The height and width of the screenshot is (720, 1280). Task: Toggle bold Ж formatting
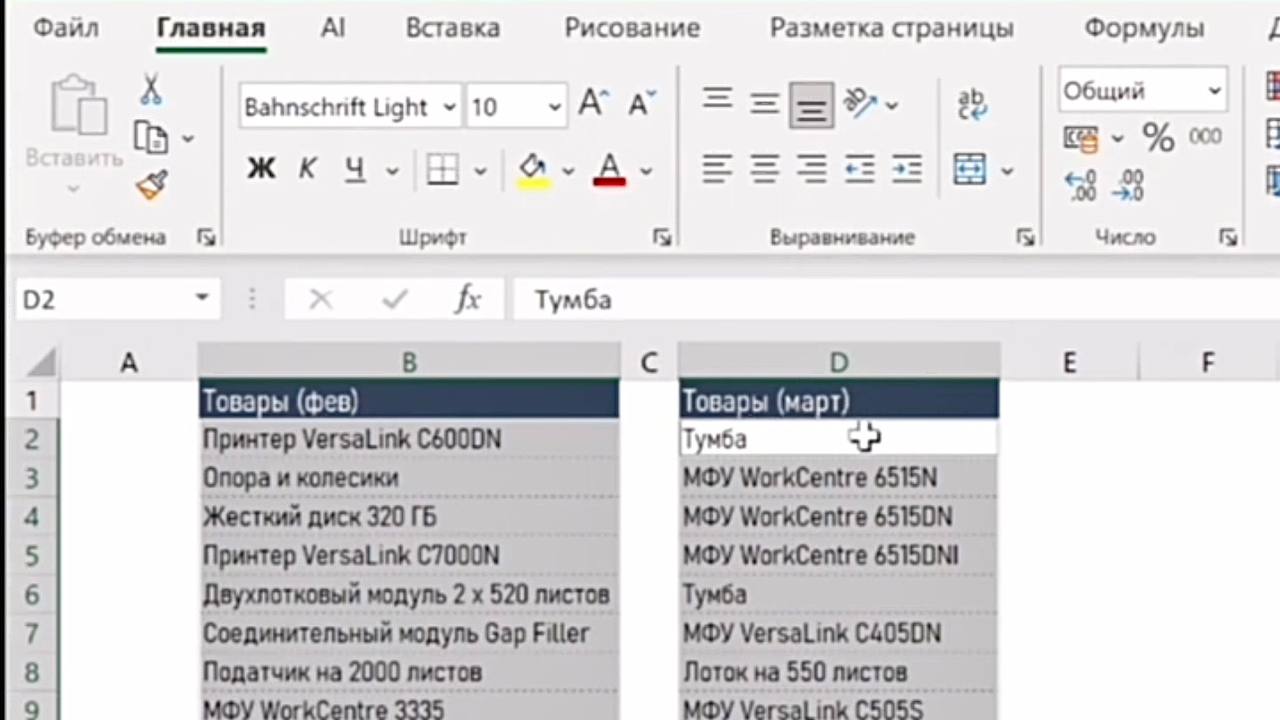click(x=261, y=170)
